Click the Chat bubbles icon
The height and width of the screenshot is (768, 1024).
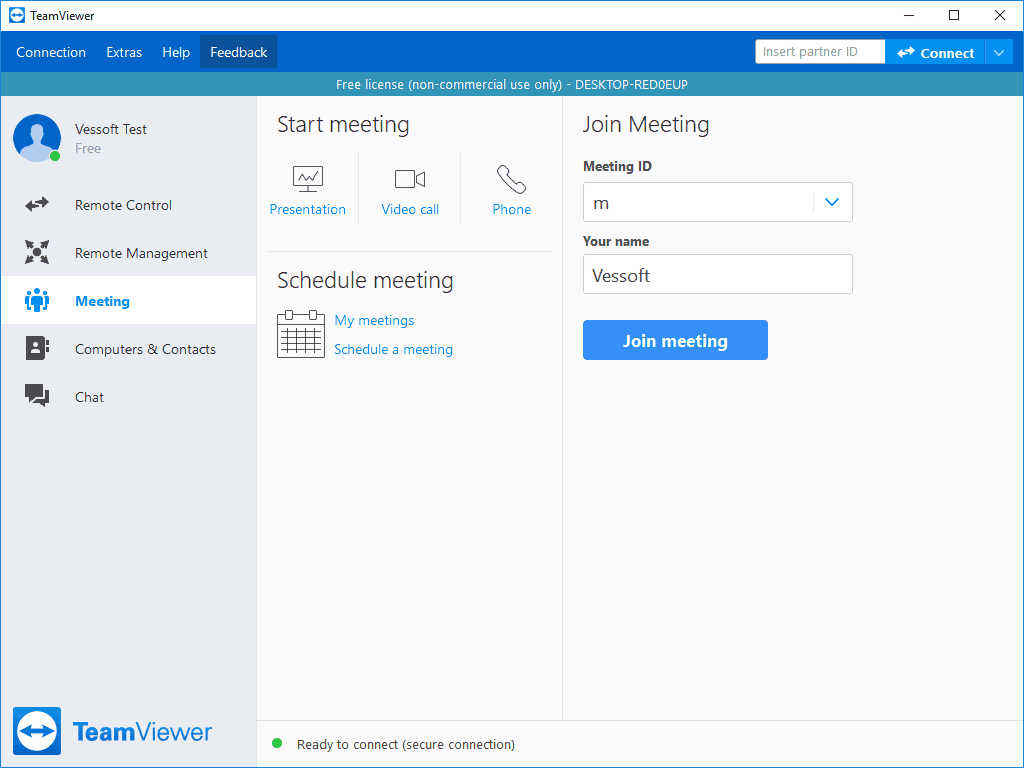point(37,395)
